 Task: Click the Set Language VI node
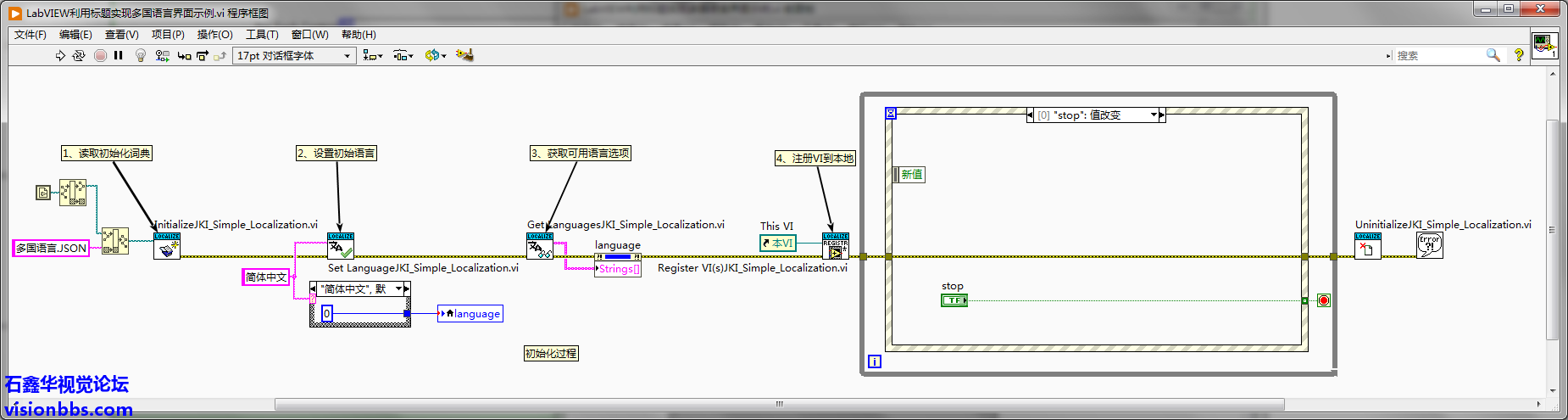(341, 246)
